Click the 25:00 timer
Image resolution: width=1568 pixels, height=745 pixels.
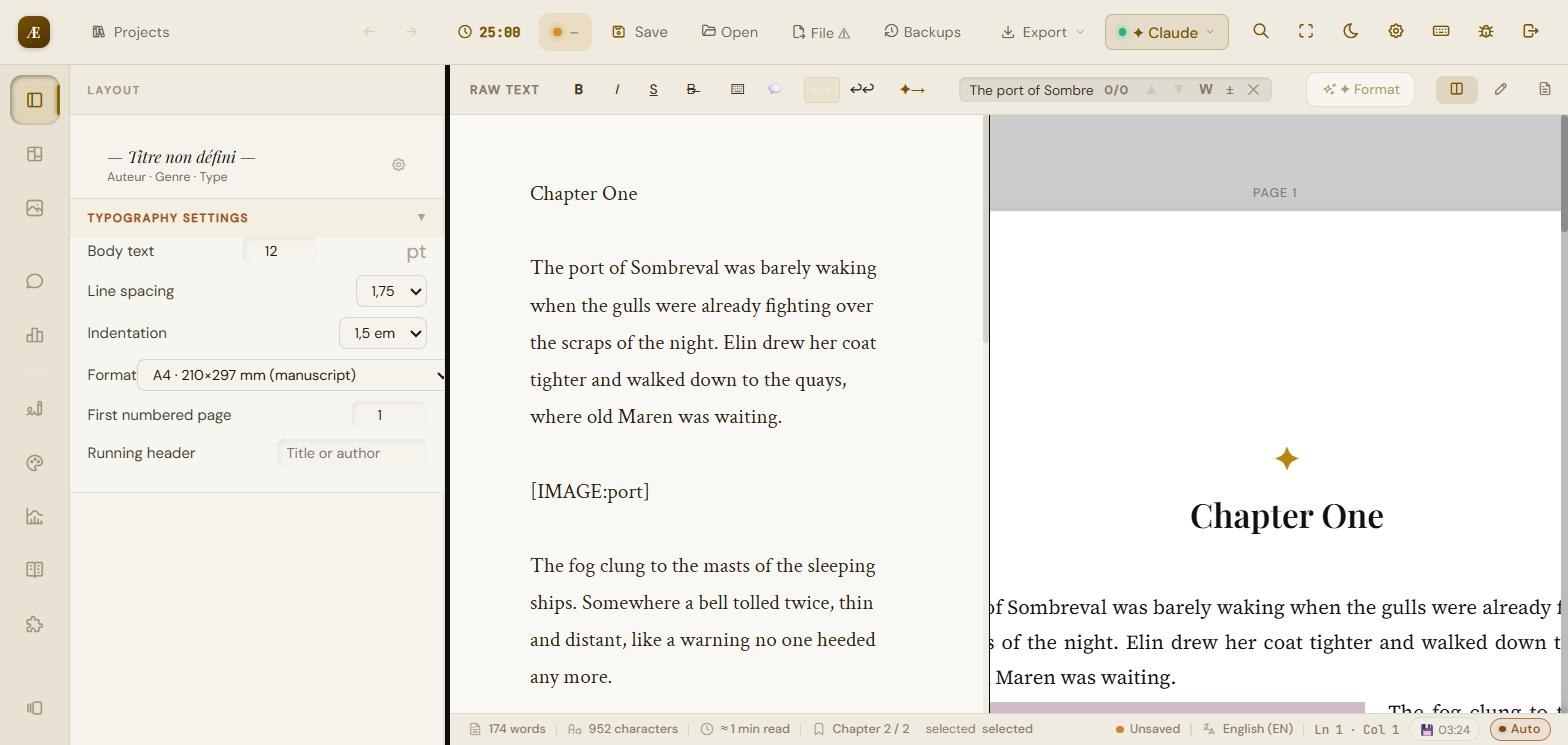[489, 32]
